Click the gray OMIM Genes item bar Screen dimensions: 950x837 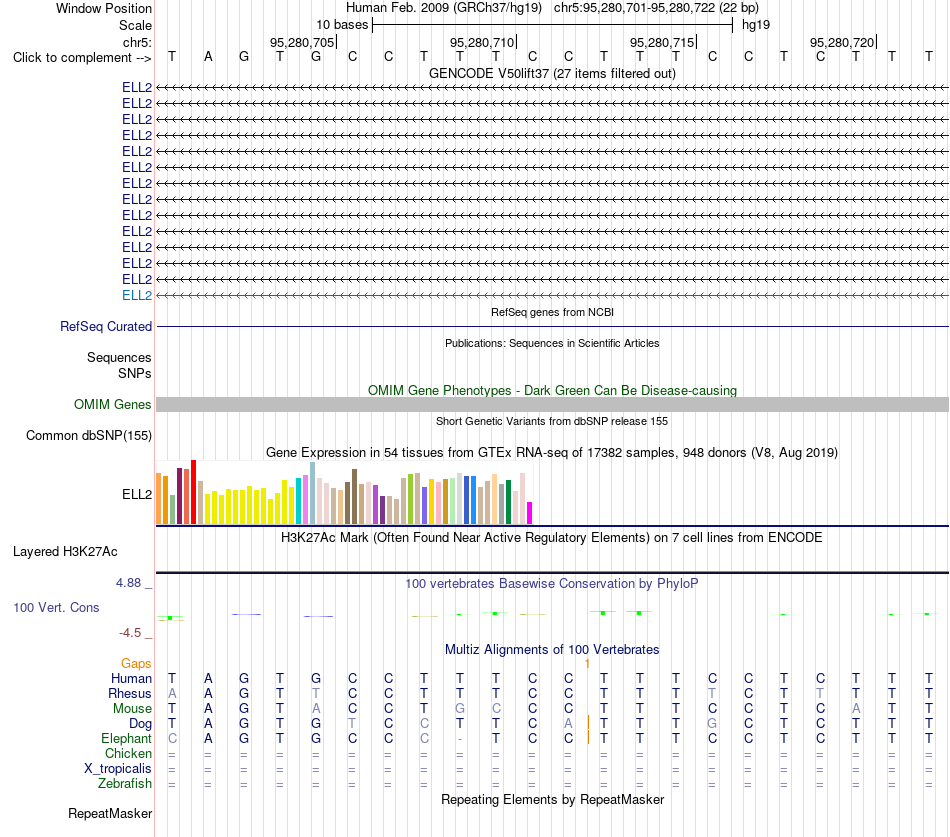pos(552,404)
